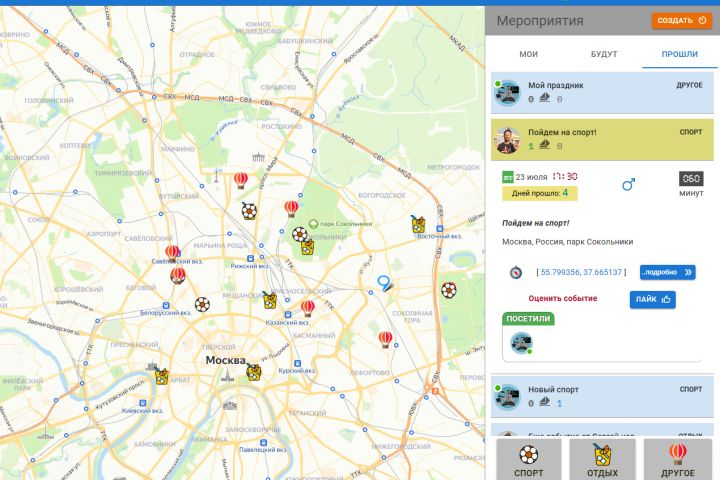Screen dimensions: 720x480
Task: Toggle the СПОРТ category filter
Action: pyautogui.click(x=529, y=460)
